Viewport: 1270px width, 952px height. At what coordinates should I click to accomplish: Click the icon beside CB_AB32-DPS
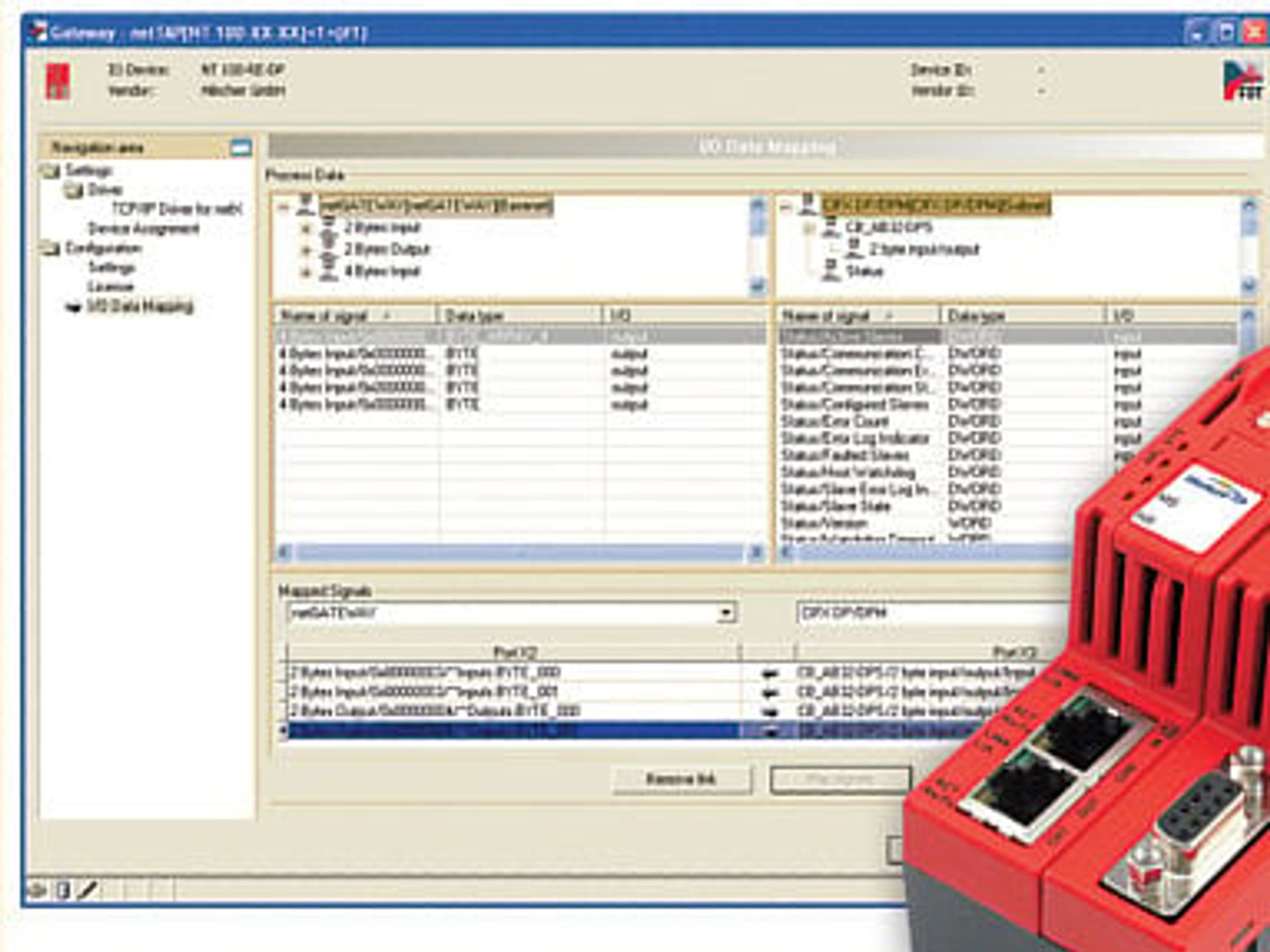pos(831,227)
